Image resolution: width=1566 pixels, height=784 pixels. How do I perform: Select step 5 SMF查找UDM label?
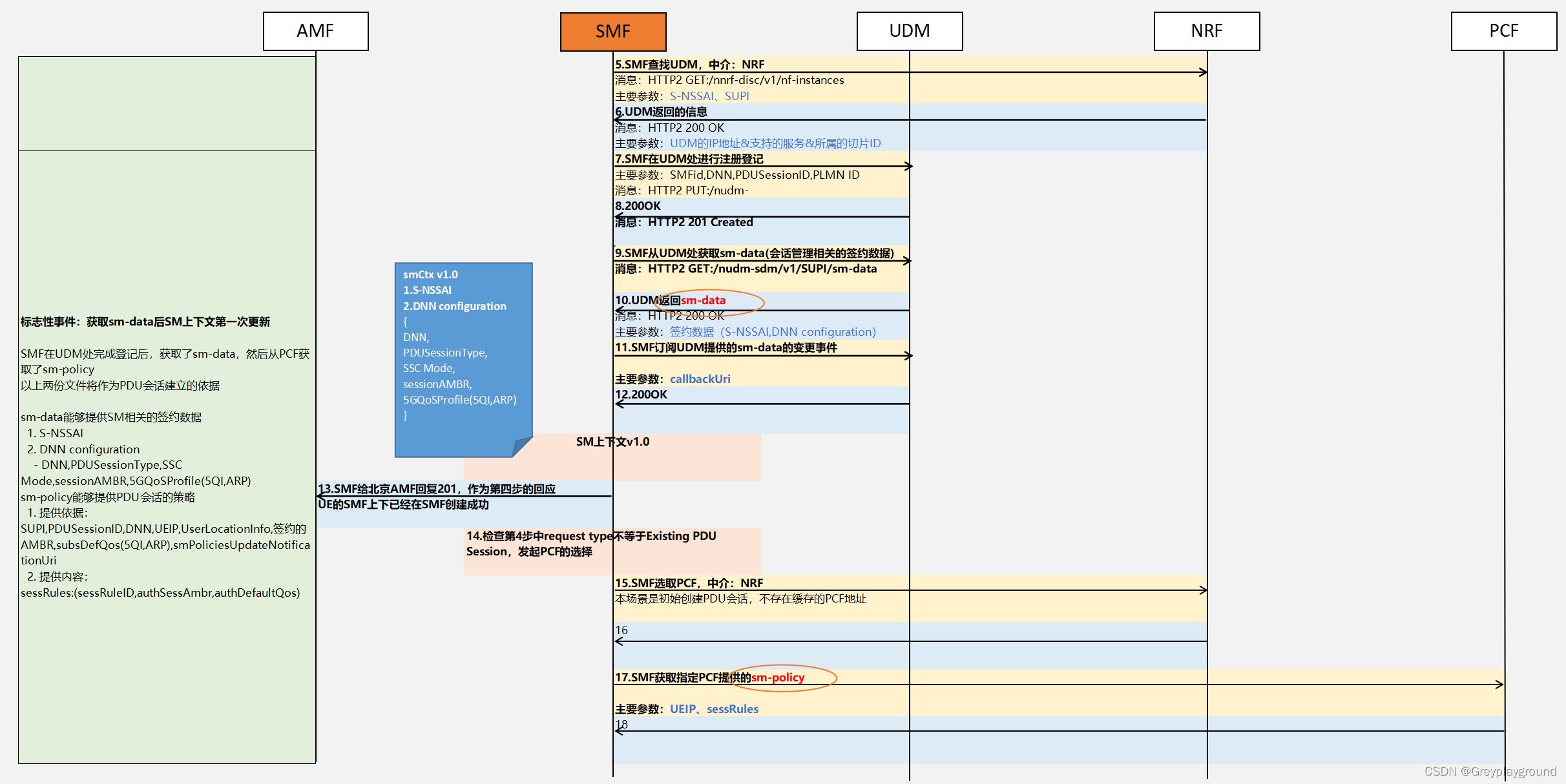689,65
